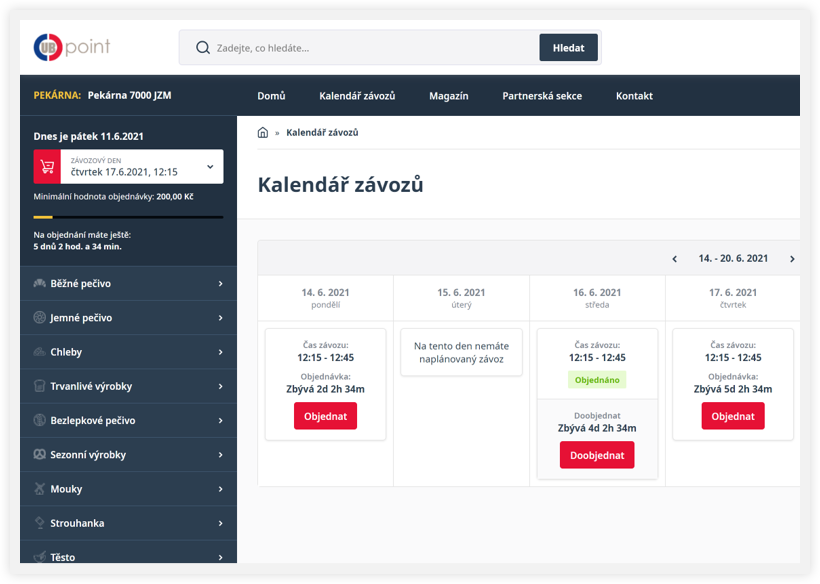Click the Běžné pečivo category icon

(x=40, y=284)
